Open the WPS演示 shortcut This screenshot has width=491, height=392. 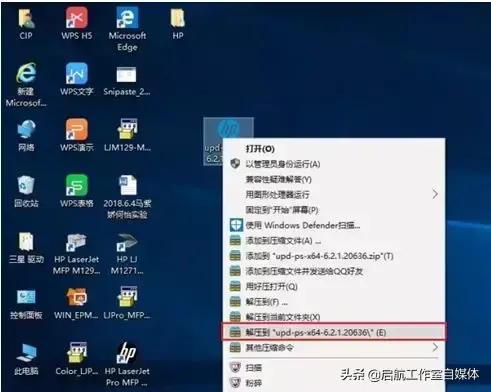pyautogui.click(x=77, y=135)
